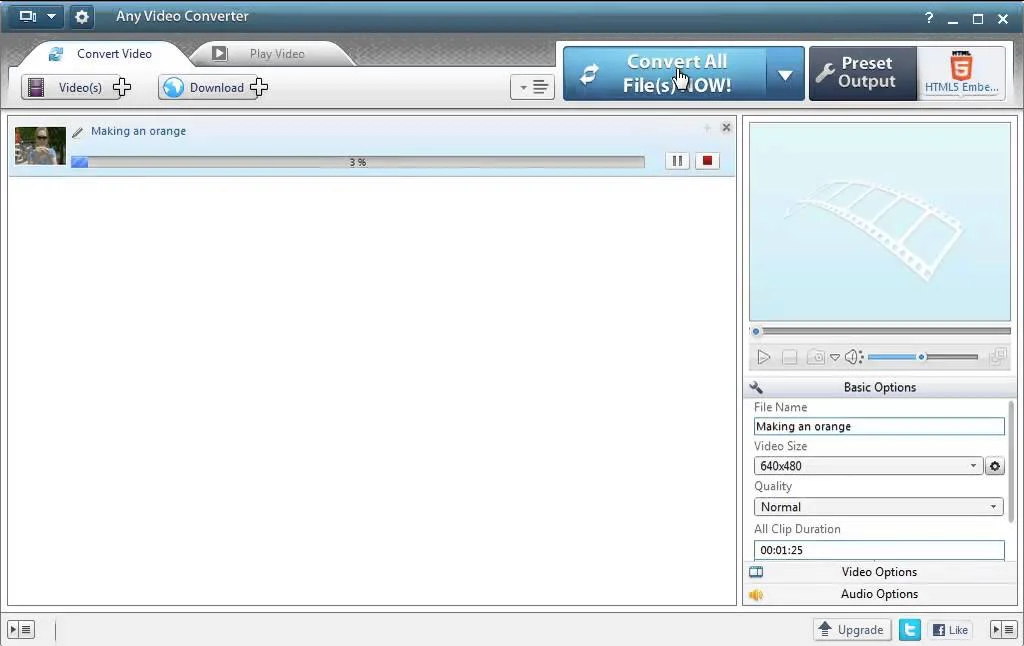This screenshot has height=646, width=1024.
Task: Expand the Audio Options section
Action: point(880,594)
